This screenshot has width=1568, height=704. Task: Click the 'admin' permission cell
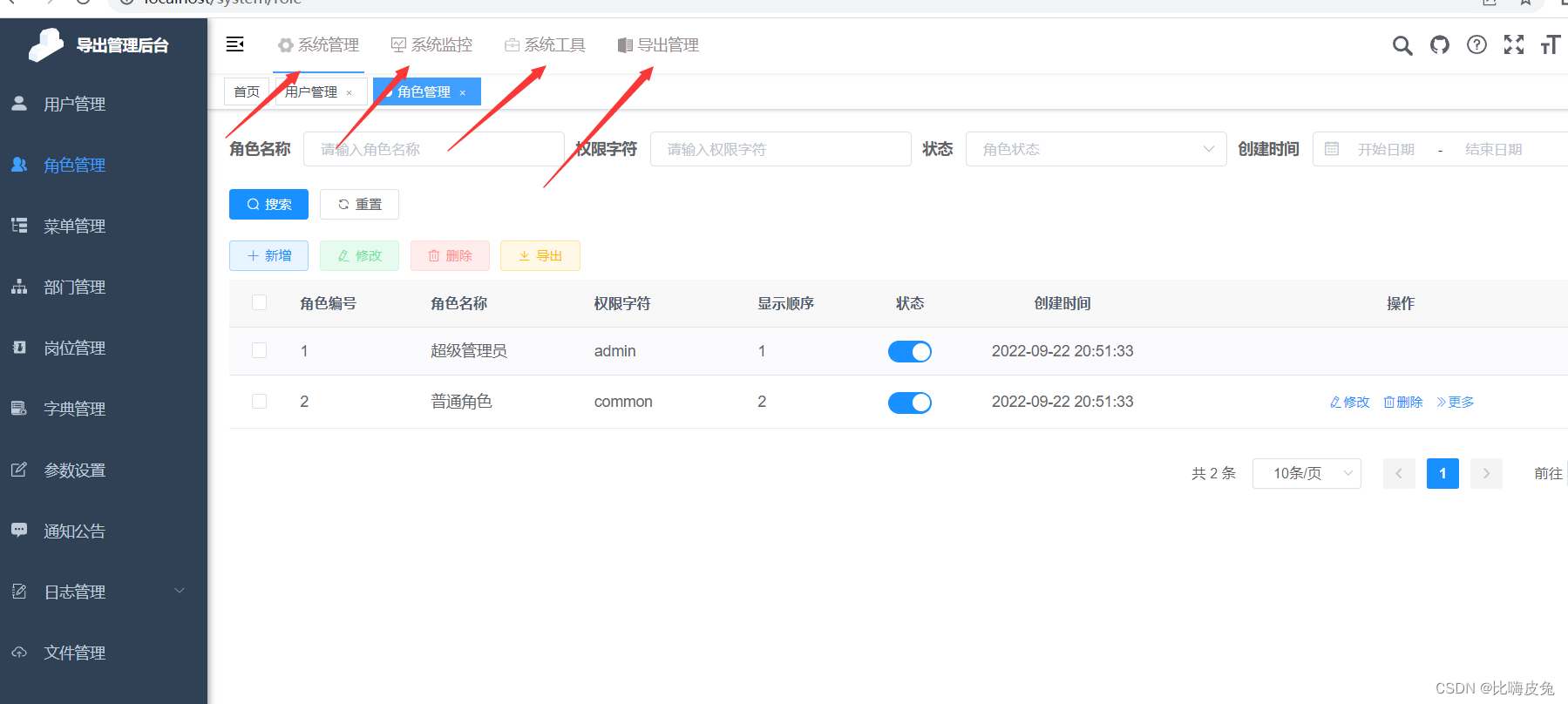tap(614, 351)
